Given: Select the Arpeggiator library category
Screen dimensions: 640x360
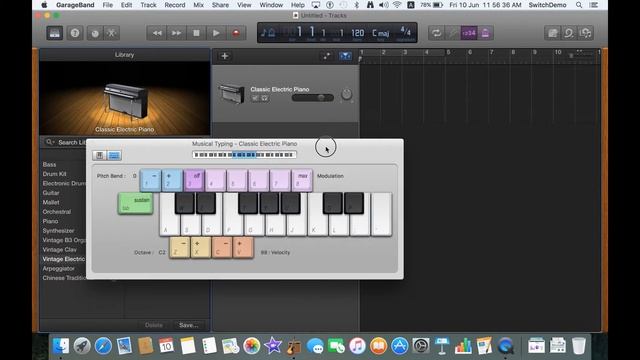Looking at the screenshot, I should pos(58,269).
